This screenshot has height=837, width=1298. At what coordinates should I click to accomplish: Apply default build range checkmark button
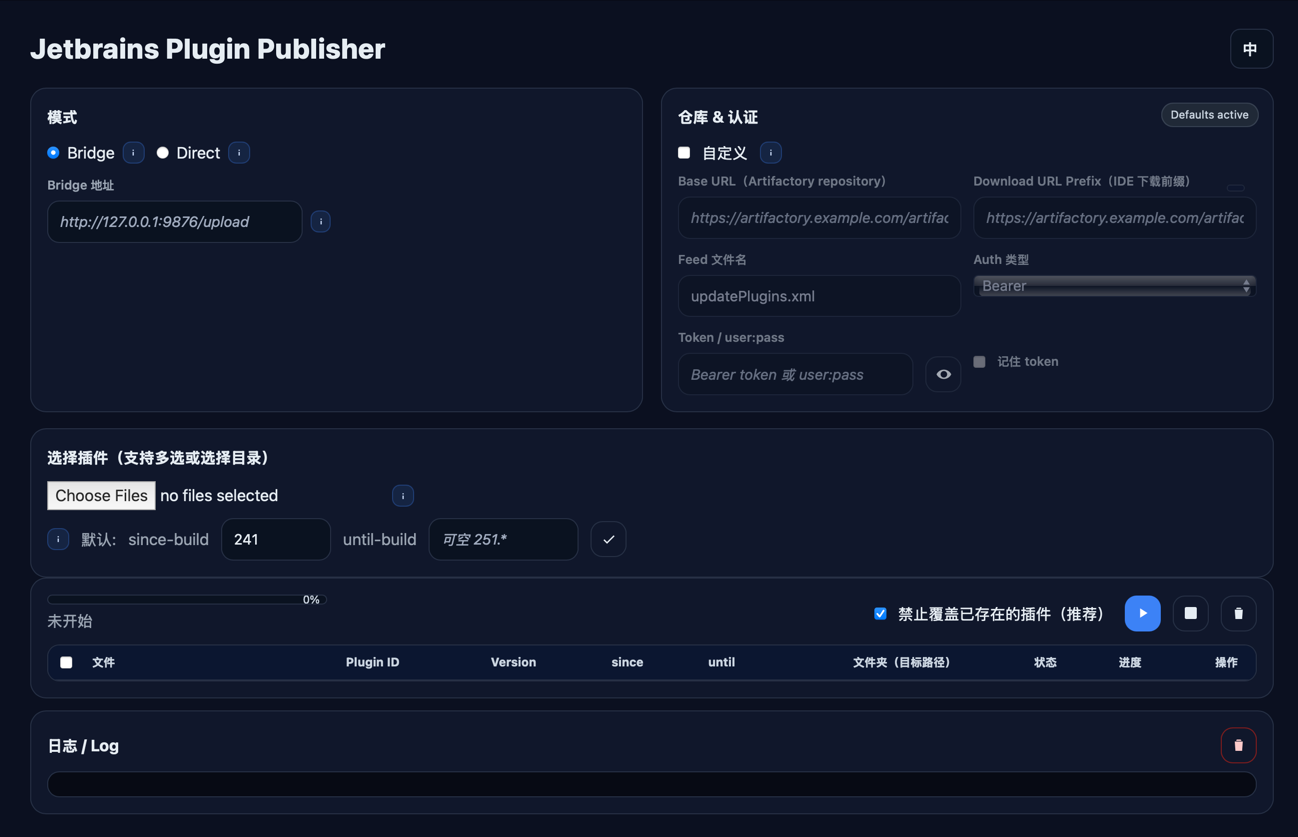click(608, 539)
